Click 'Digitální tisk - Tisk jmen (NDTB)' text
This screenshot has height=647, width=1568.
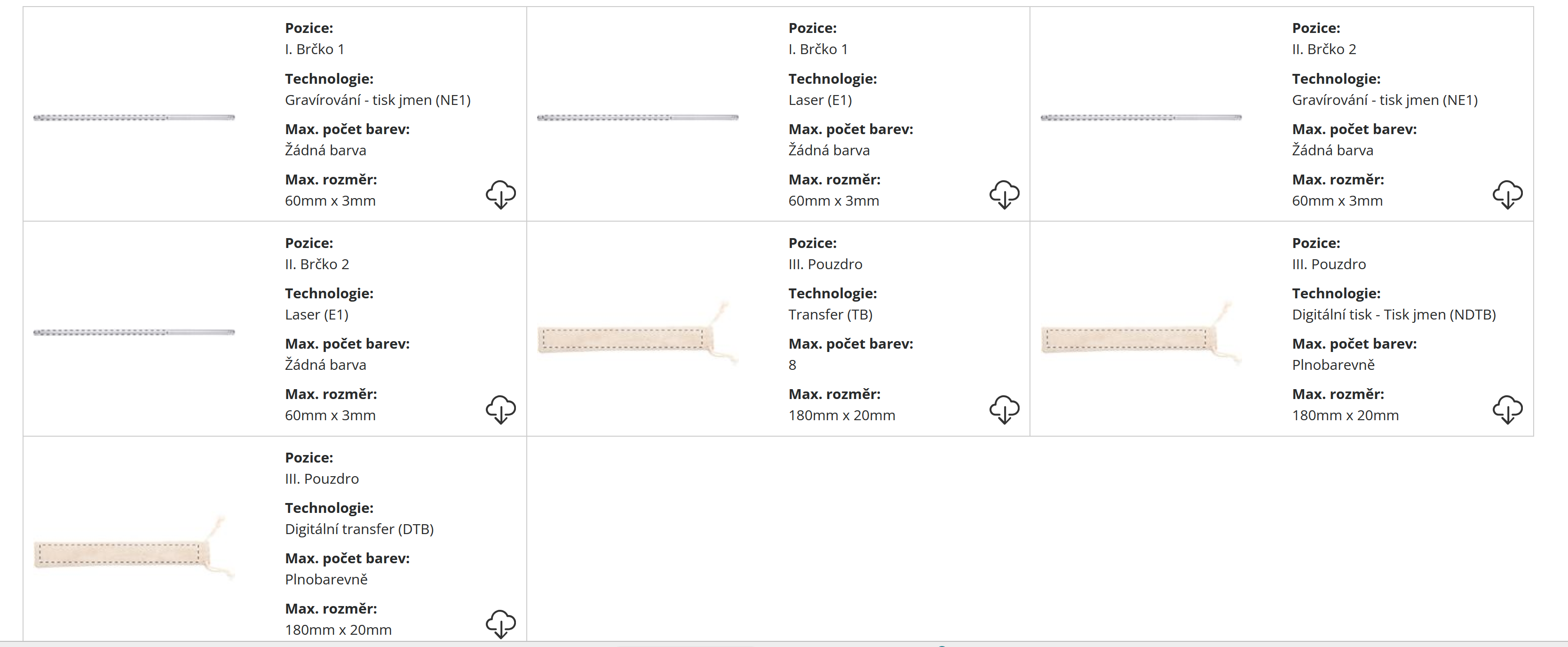tap(1394, 314)
